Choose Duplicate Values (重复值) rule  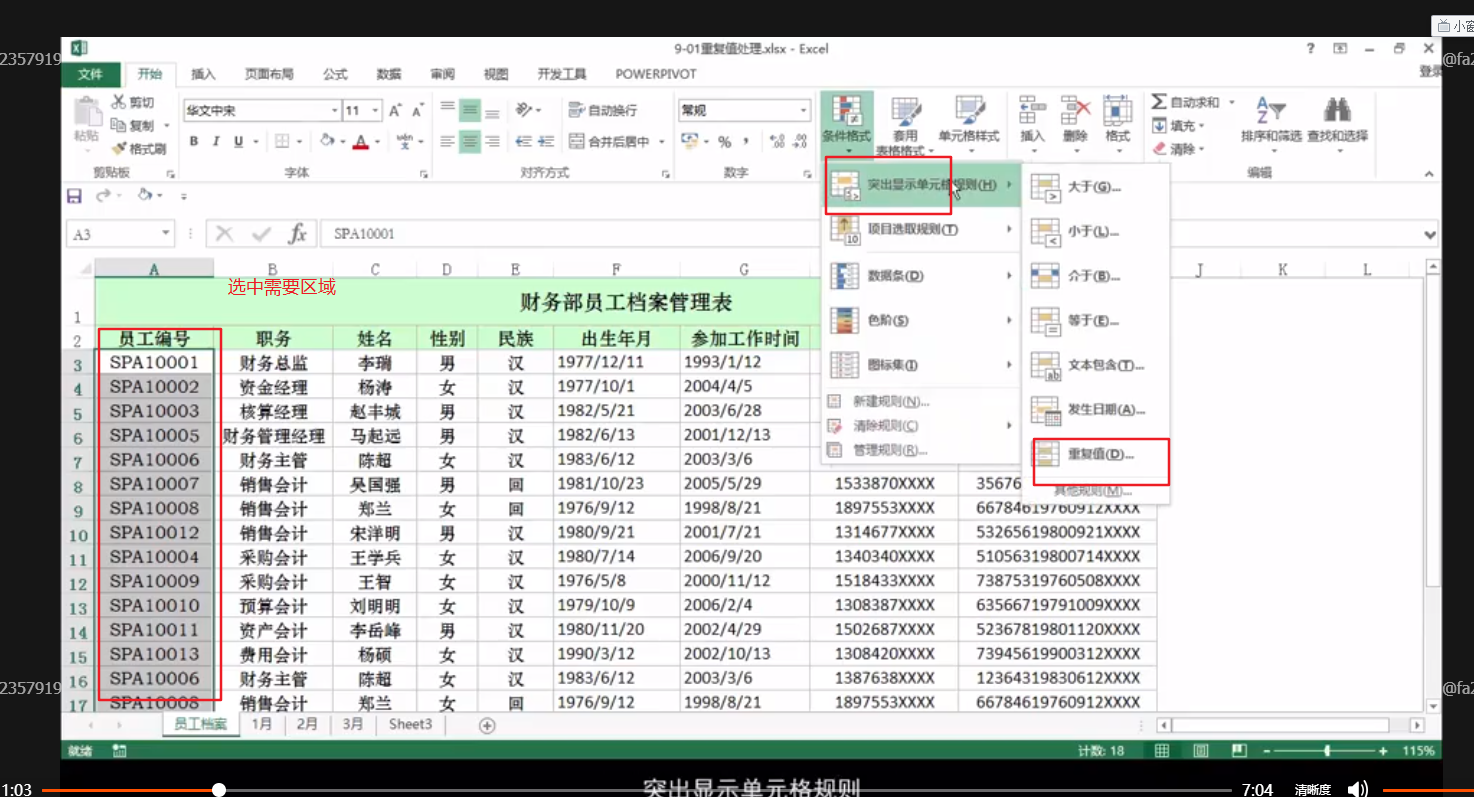[x=1095, y=454]
